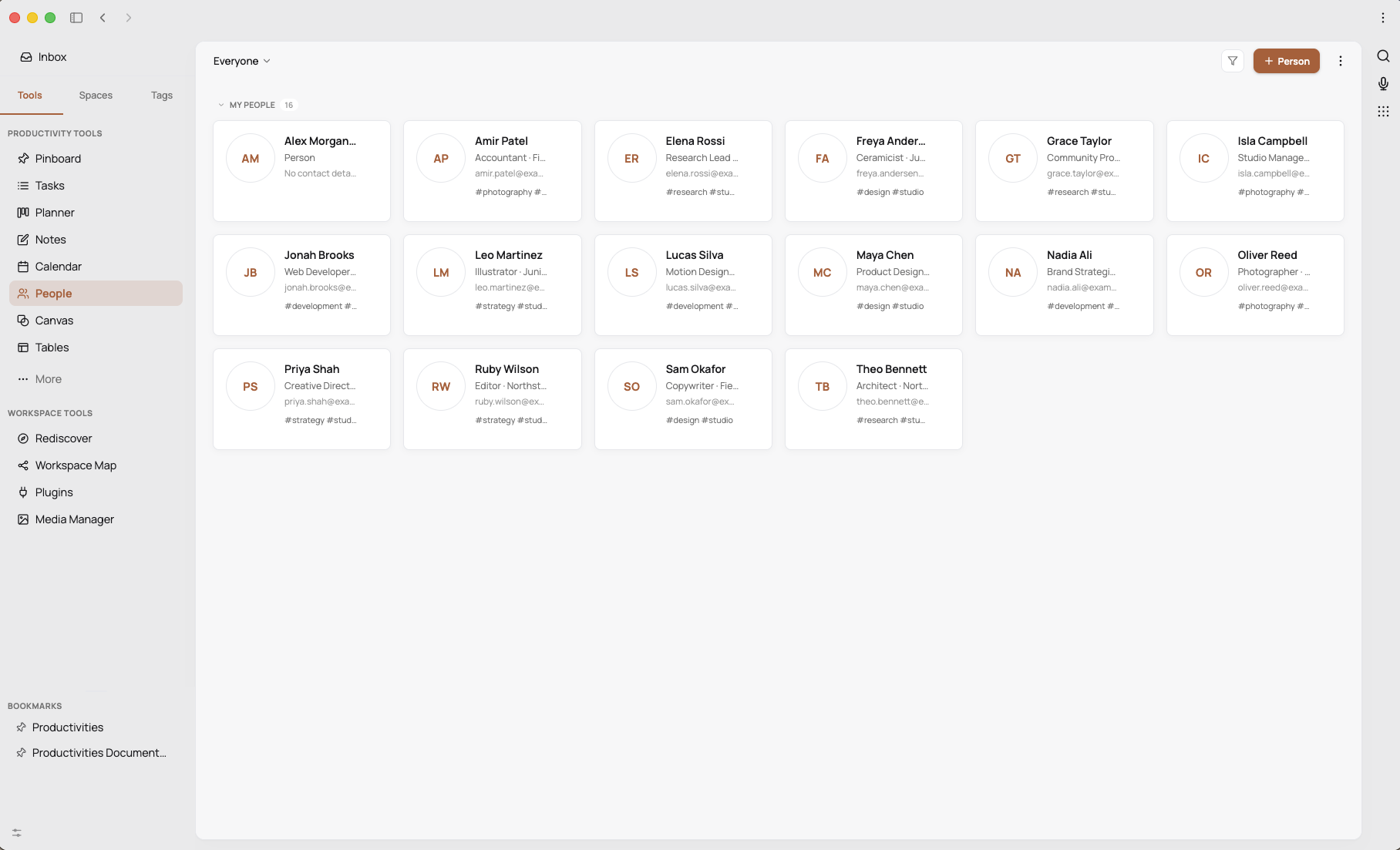The height and width of the screenshot is (850, 1400).
Task: Open Workspace Map
Action: (x=96, y=465)
